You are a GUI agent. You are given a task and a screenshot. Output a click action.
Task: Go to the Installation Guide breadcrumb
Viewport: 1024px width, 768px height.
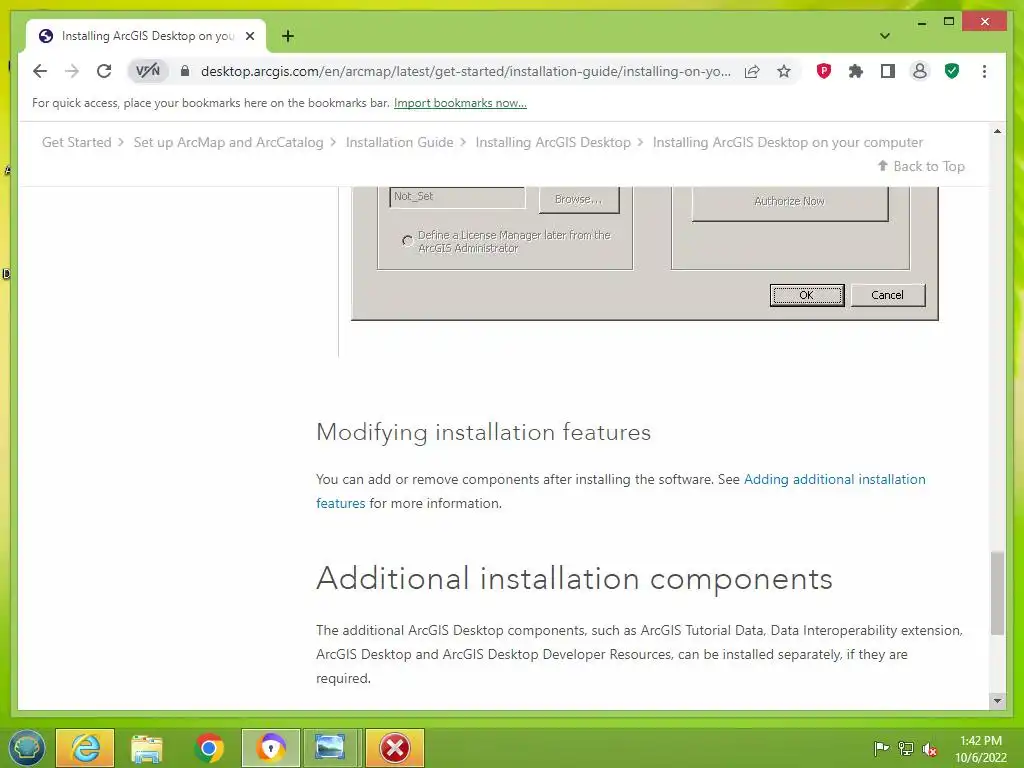pyautogui.click(x=399, y=142)
